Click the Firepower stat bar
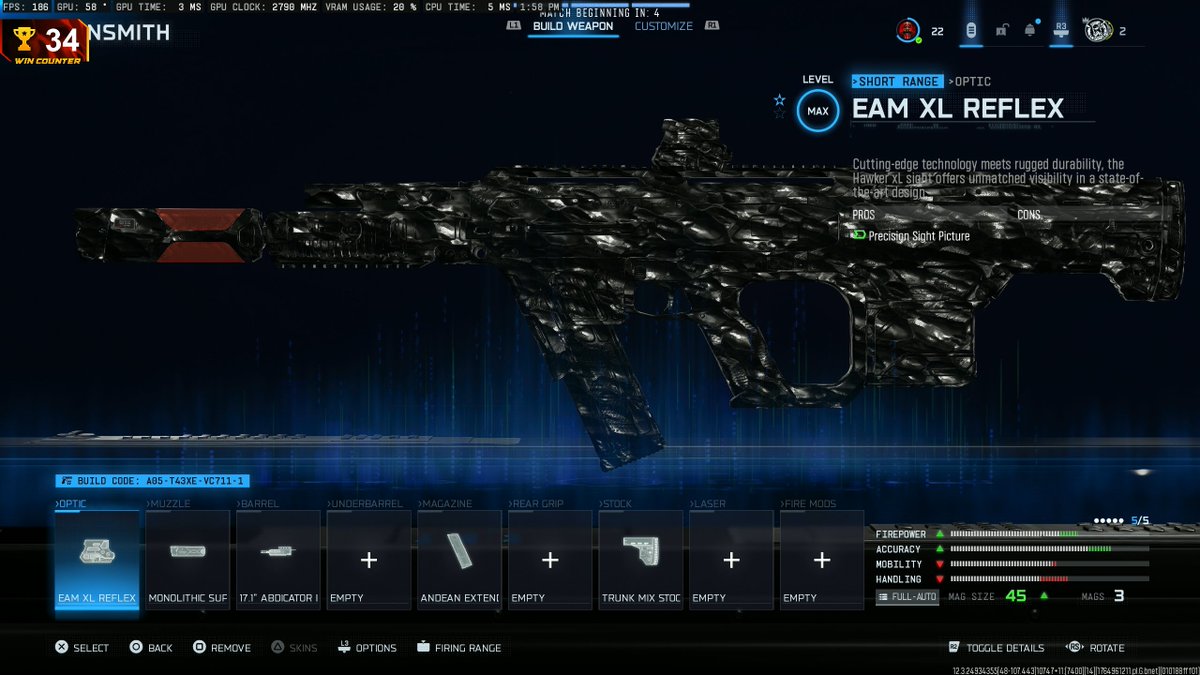This screenshot has width=1200, height=675. pyautogui.click(x=1049, y=534)
